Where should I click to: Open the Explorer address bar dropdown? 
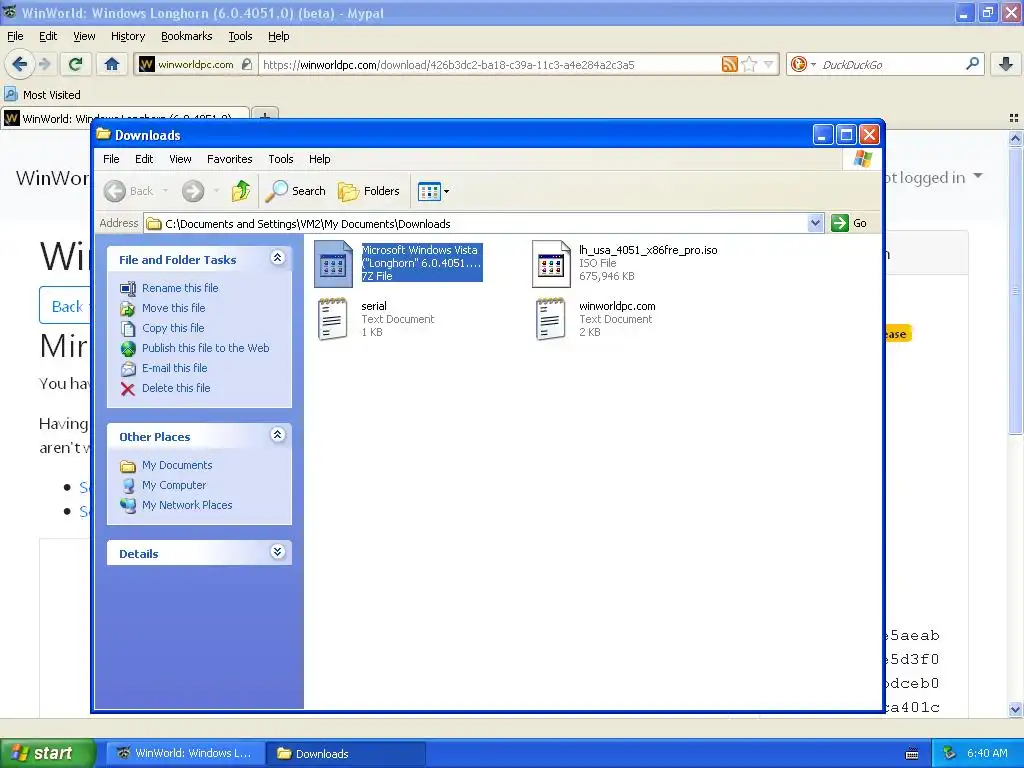coord(815,223)
